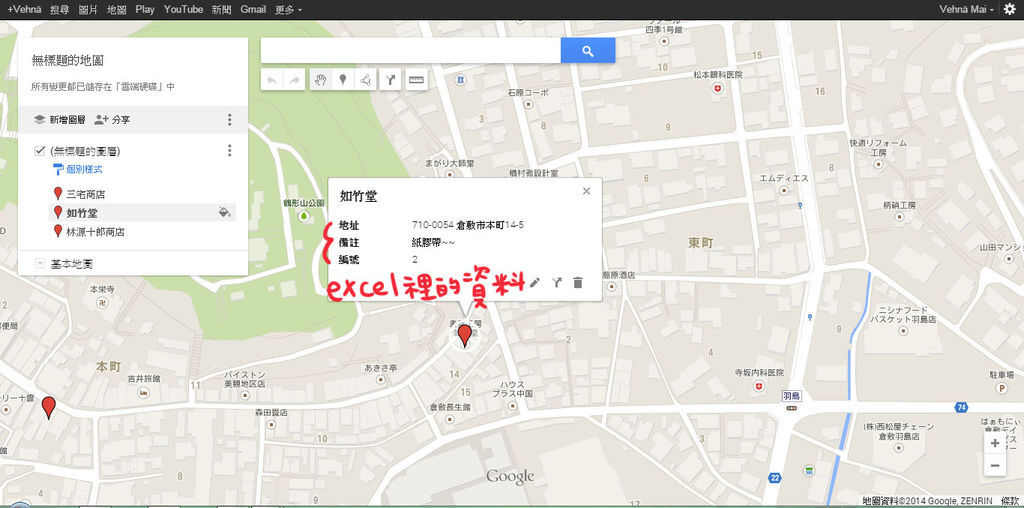Select the hand pan tool
This screenshot has width=1024, height=508.
pos(321,80)
